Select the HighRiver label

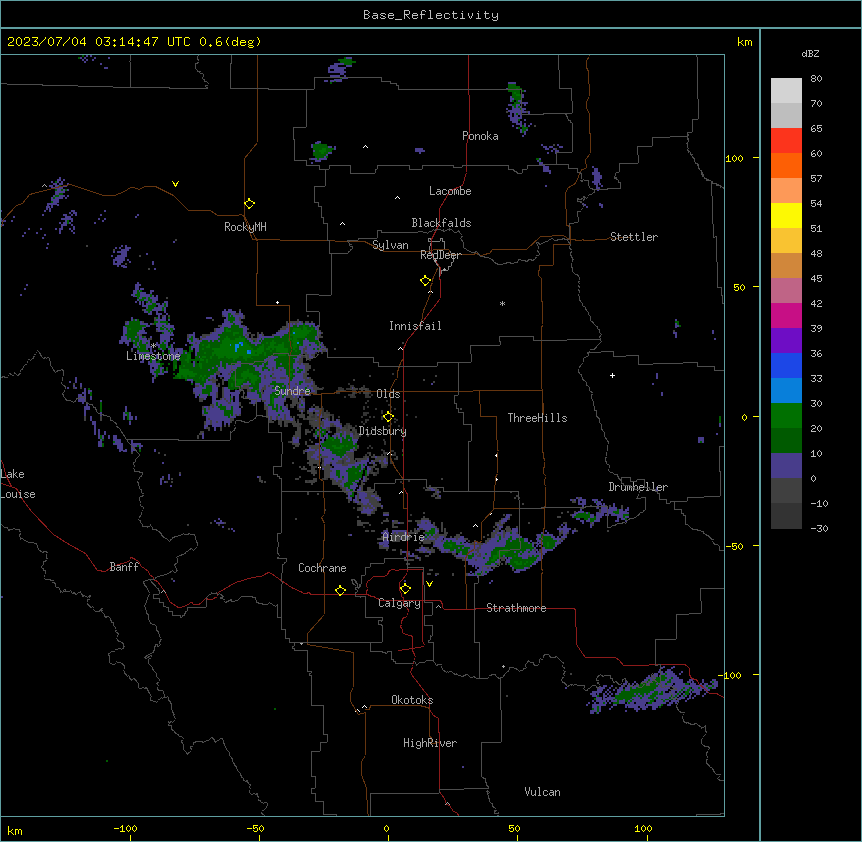[430, 743]
